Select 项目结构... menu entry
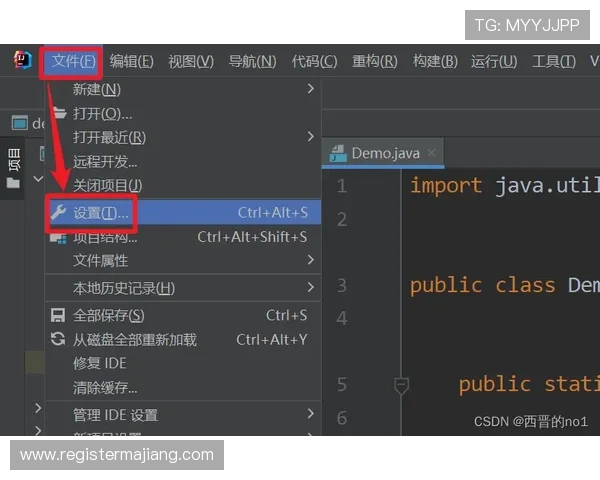600x480 pixels. pyautogui.click(x=183, y=237)
